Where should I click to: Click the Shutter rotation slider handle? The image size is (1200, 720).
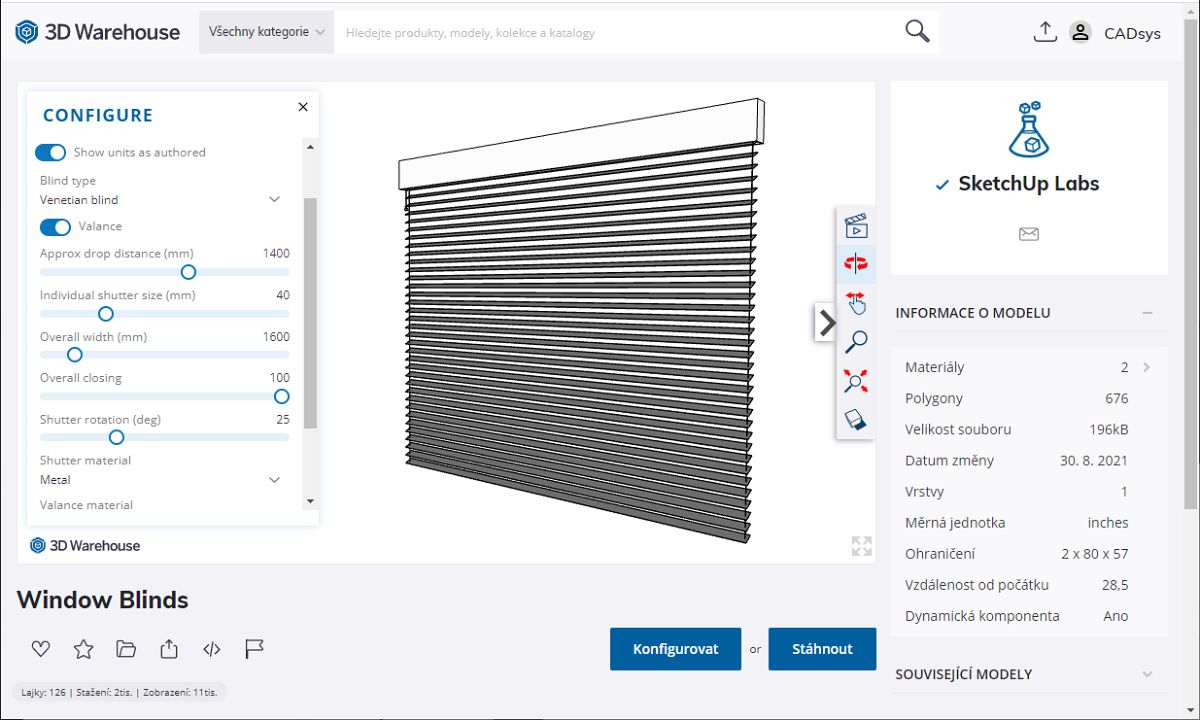pos(116,437)
